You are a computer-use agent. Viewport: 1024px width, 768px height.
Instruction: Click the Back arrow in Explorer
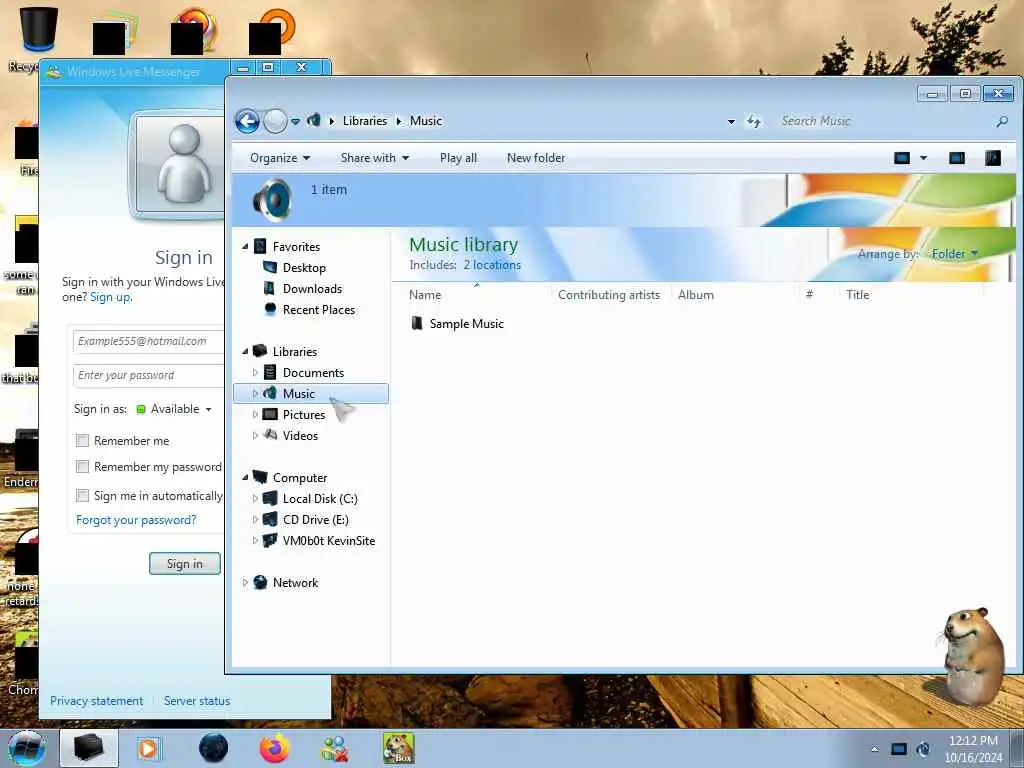[x=247, y=121]
